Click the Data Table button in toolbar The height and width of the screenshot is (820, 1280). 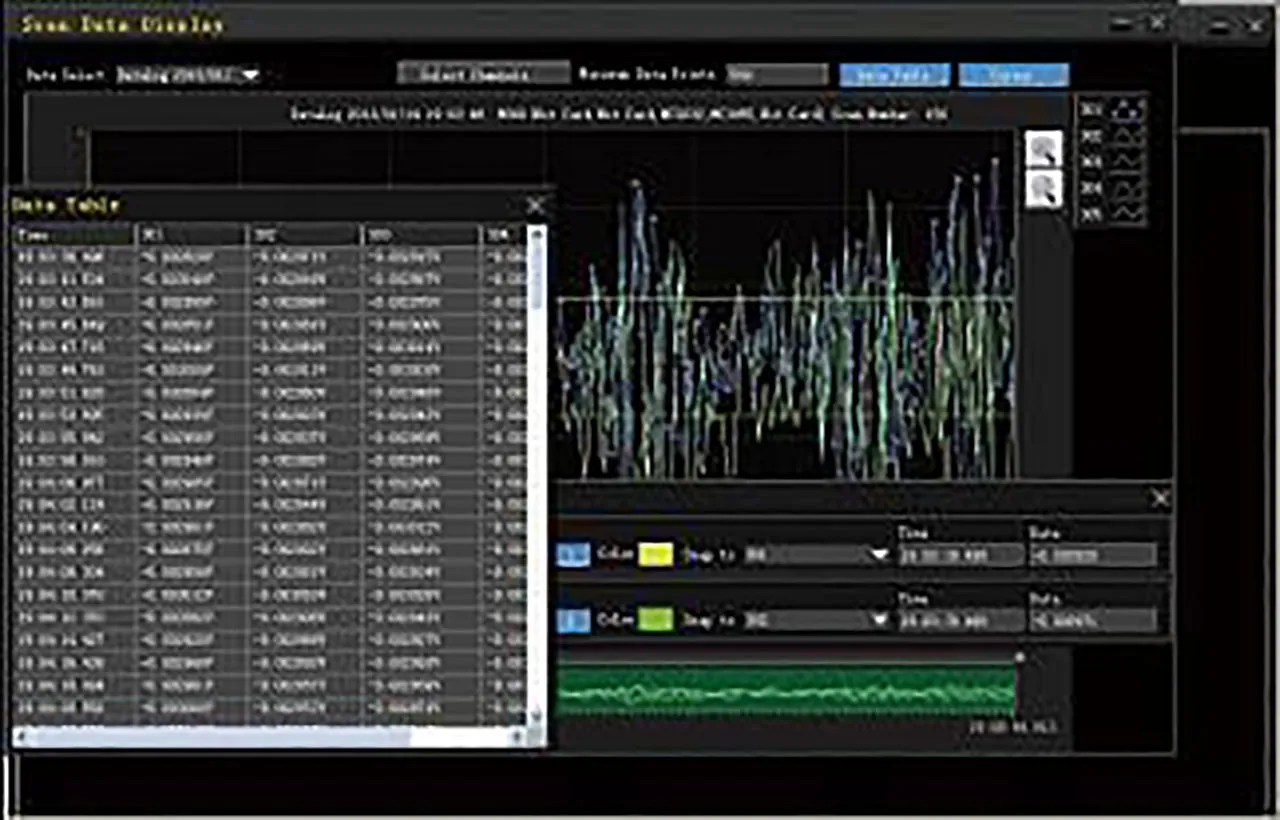coord(894,75)
